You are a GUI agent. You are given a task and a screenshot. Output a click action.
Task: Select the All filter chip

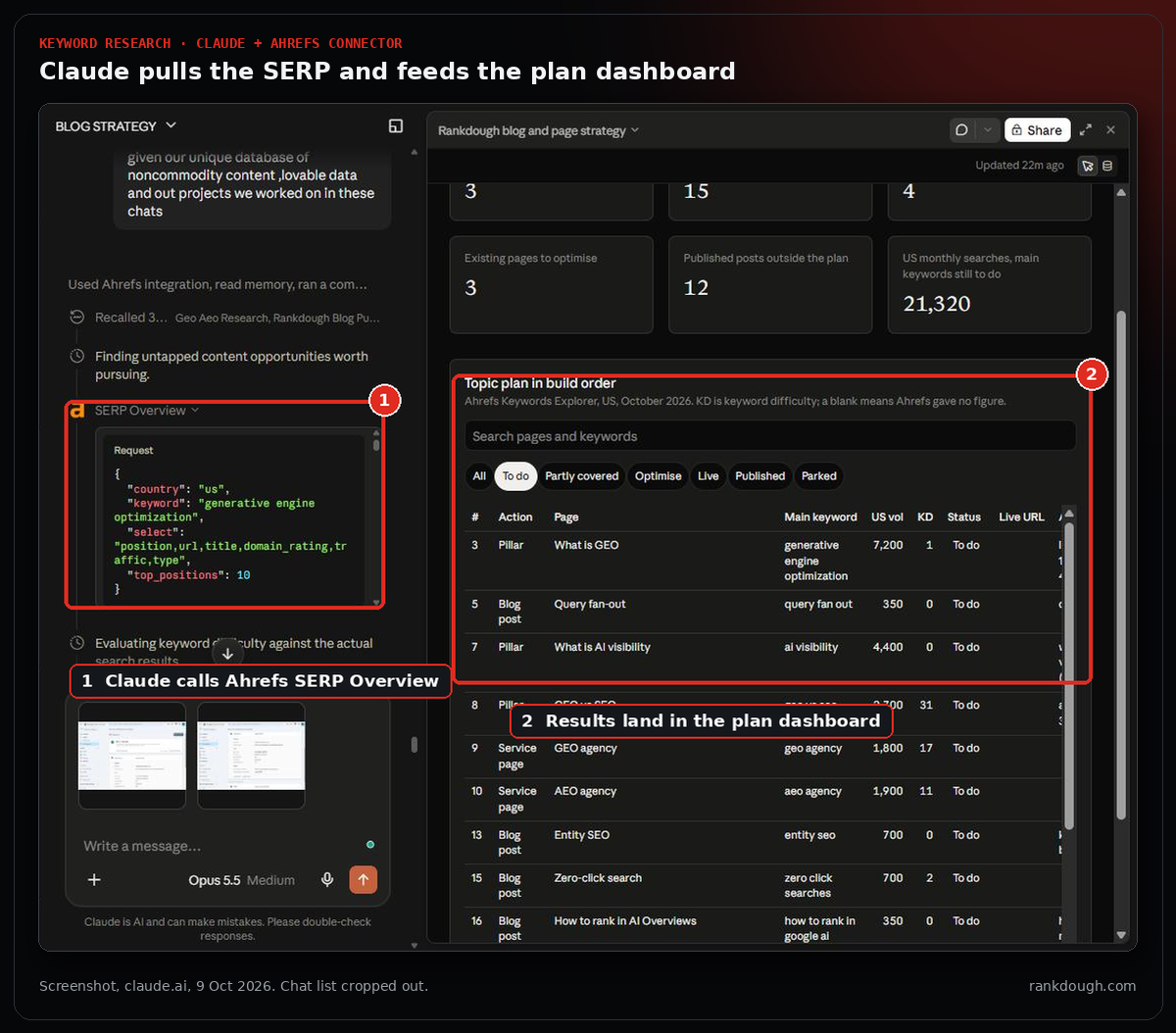[x=479, y=476]
